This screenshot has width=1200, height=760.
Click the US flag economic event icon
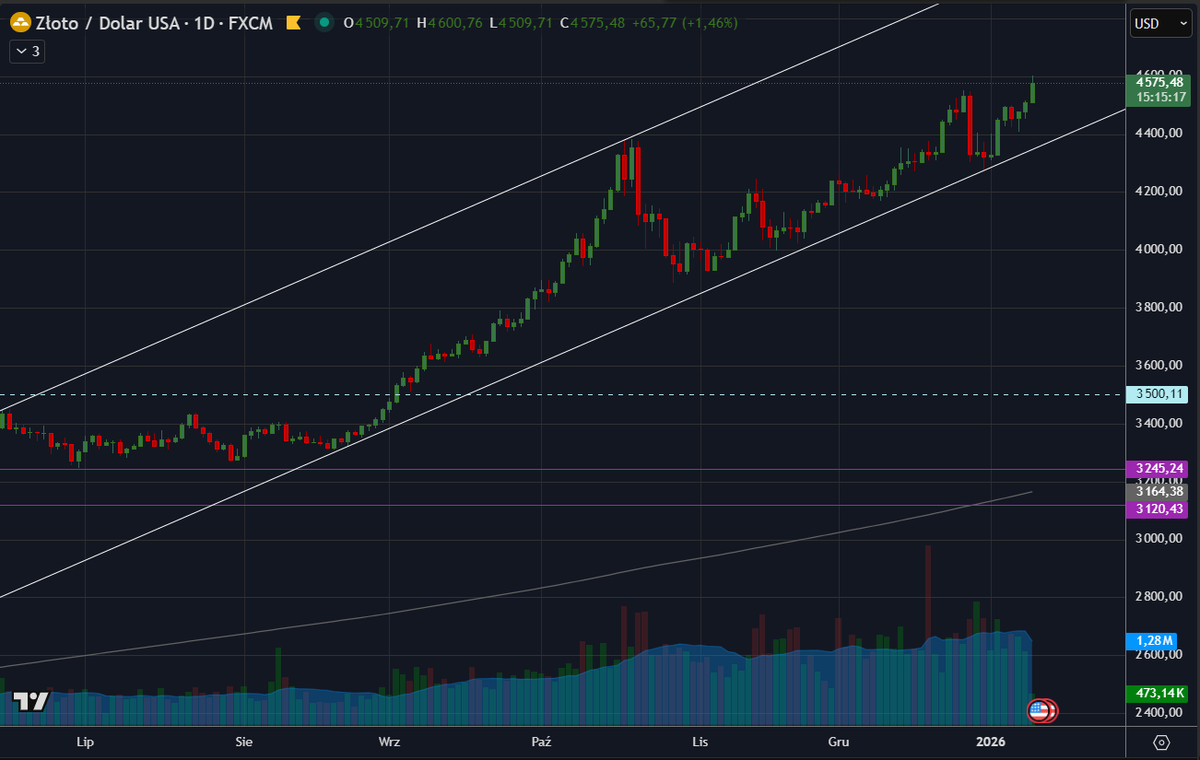click(1040, 711)
